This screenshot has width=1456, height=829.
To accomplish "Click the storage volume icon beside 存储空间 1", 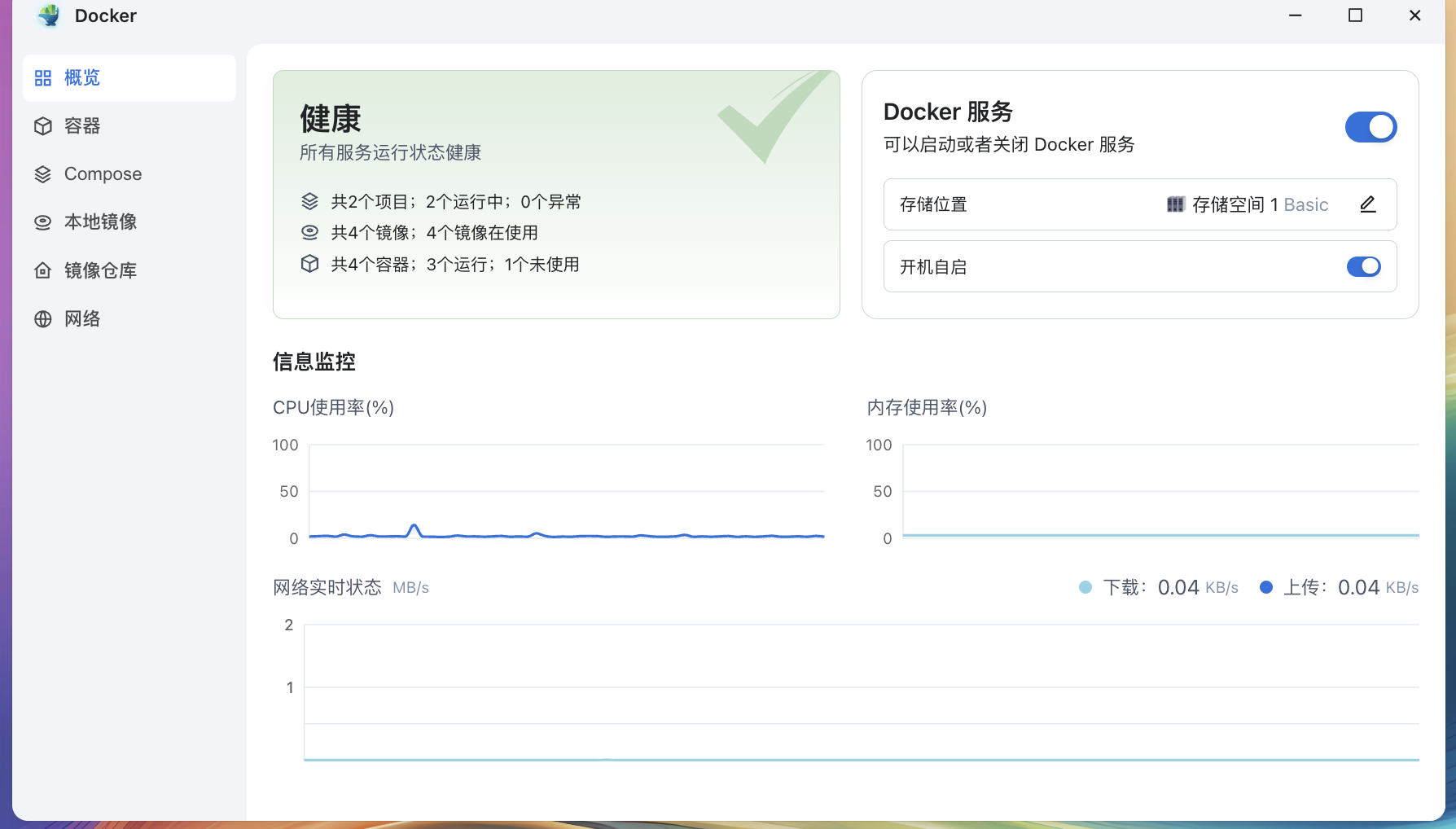I will click(x=1175, y=204).
